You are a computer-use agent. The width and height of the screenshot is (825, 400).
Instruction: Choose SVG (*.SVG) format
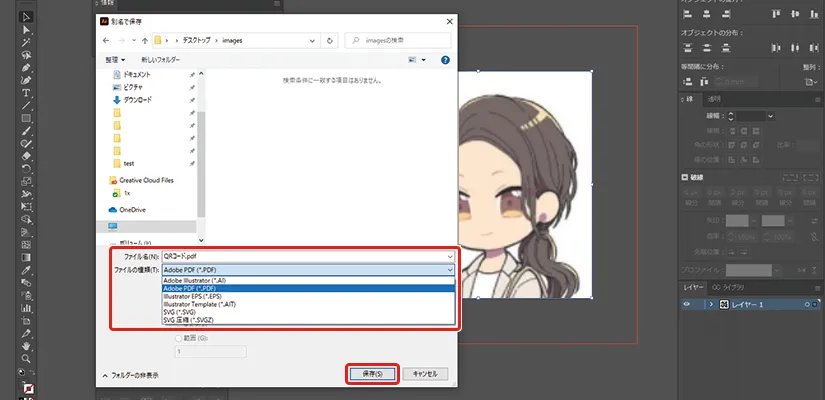308,312
